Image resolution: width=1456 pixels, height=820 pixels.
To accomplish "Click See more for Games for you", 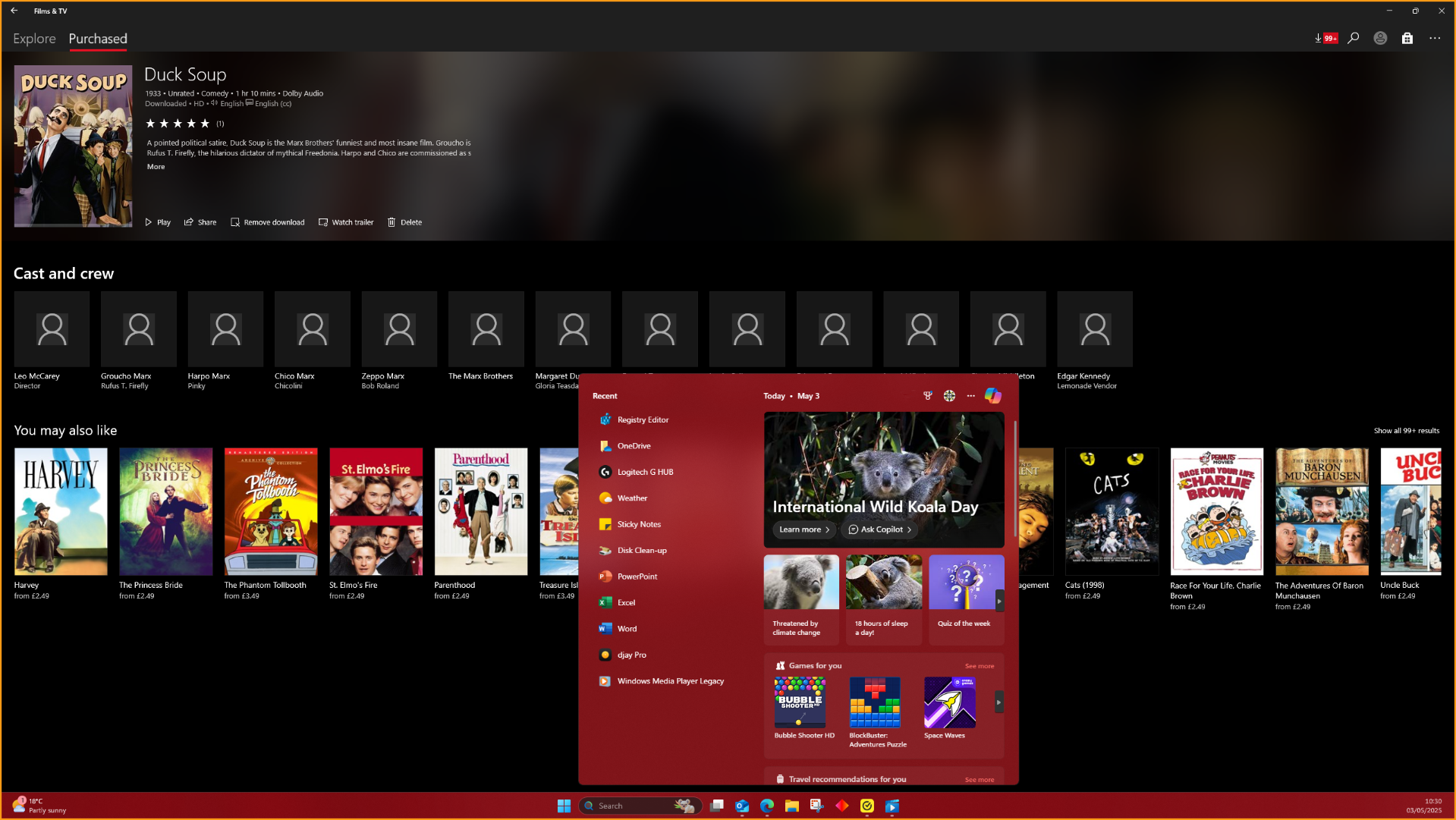I will (980, 666).
